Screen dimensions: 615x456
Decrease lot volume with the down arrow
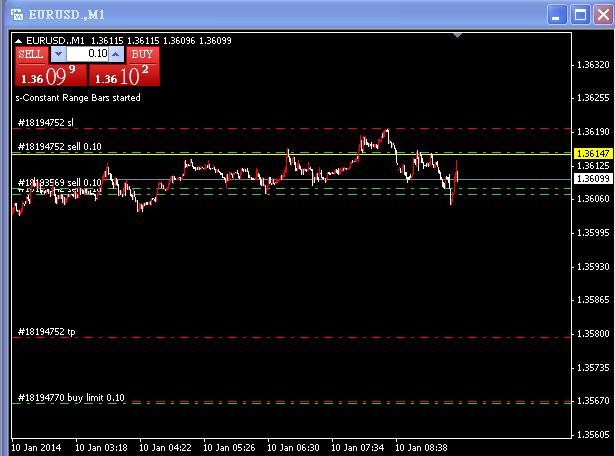coord(58,54)
